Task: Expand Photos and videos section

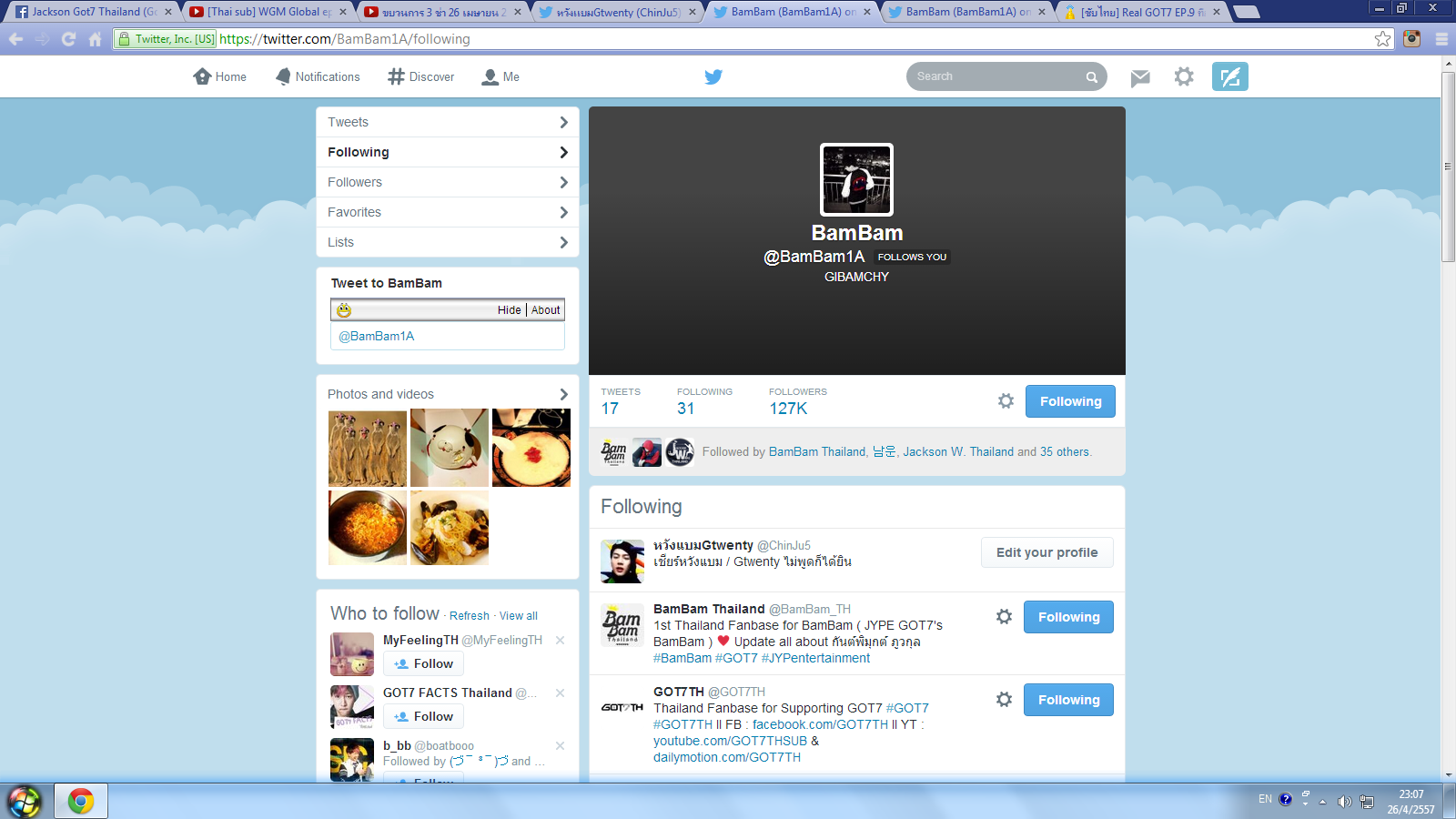Action: [448, 394]
